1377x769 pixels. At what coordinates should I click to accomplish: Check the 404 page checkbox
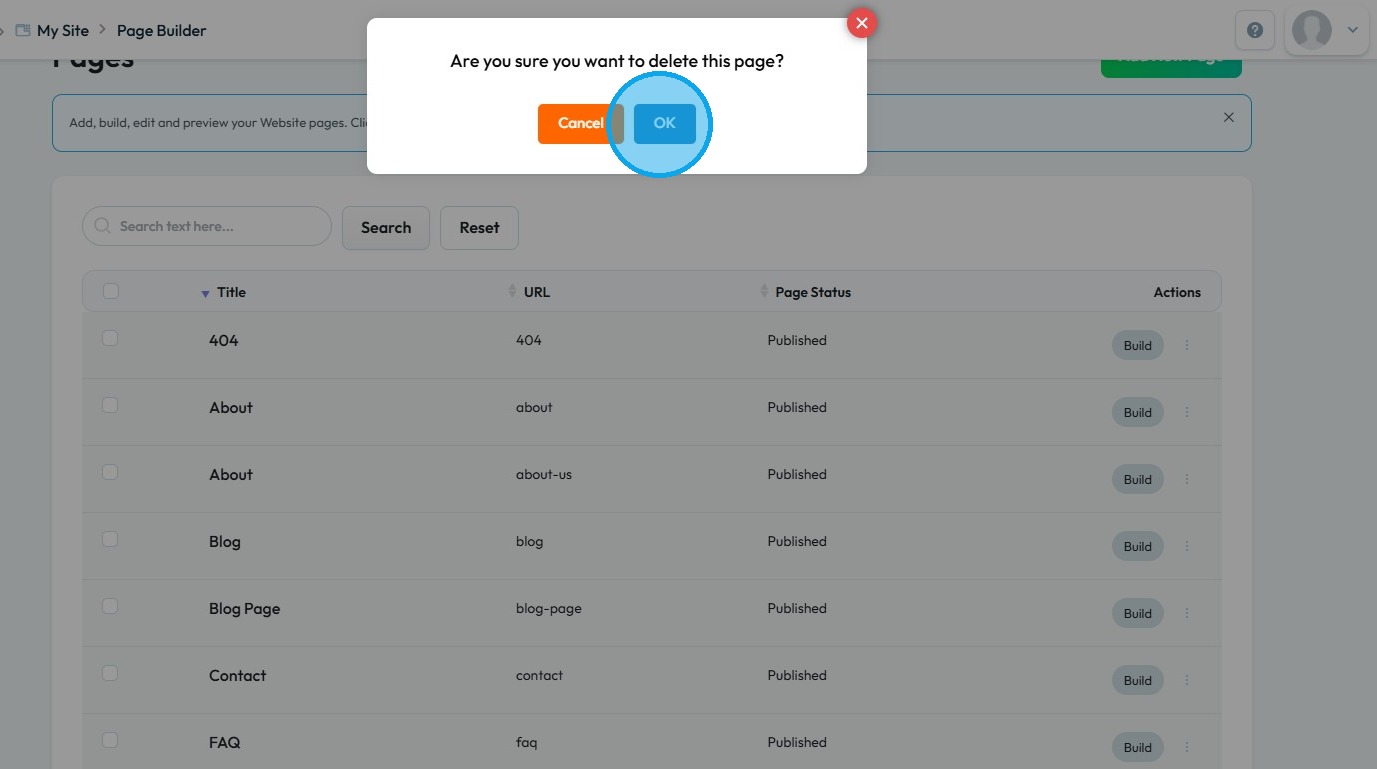click(x=110, y=338)
